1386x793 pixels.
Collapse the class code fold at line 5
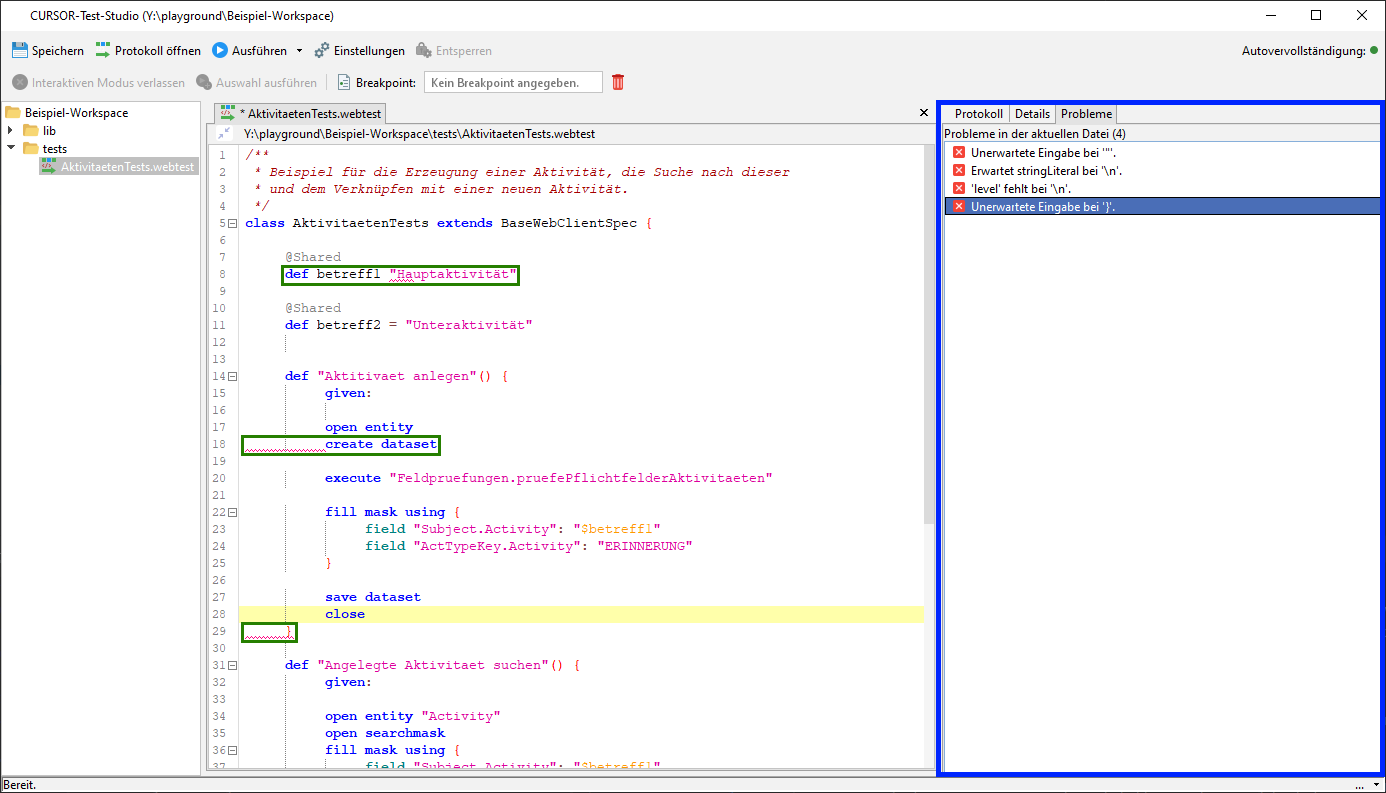pyautogui.click(x=233, y=224)
